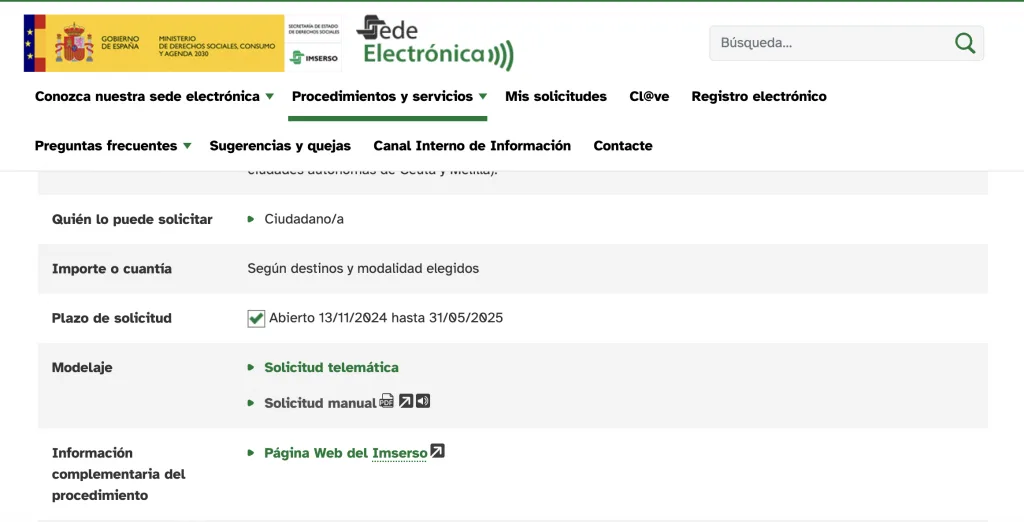Click the Gobierno de España banner logo

(x=154, y=43)
